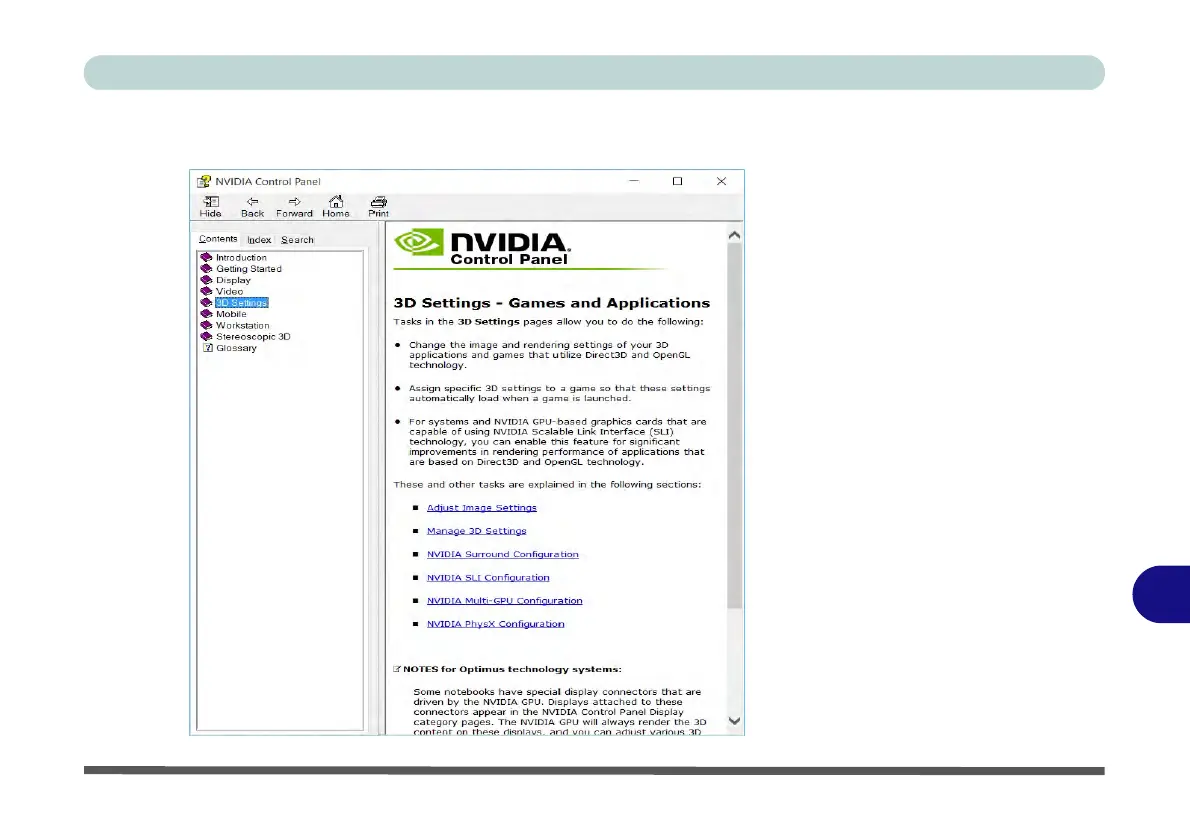Click the Getting Started book icon
The height and width of the screenshot is (838, 1190).
tap(206, 269)
